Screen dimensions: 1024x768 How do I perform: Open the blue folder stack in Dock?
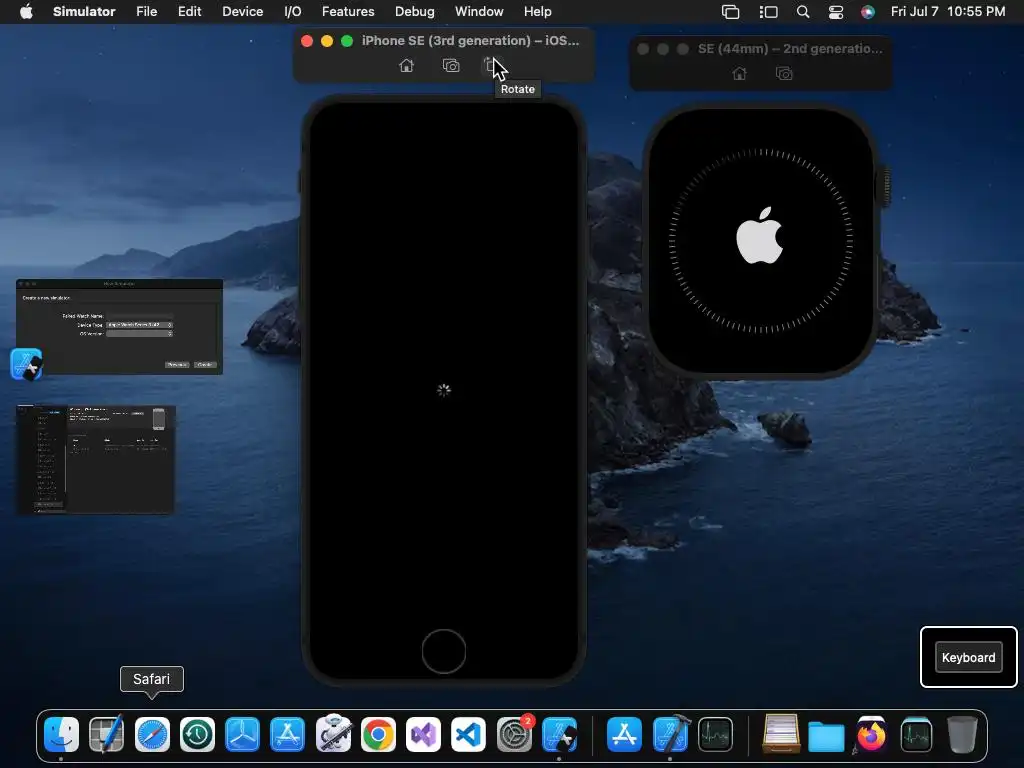[826, 736]
